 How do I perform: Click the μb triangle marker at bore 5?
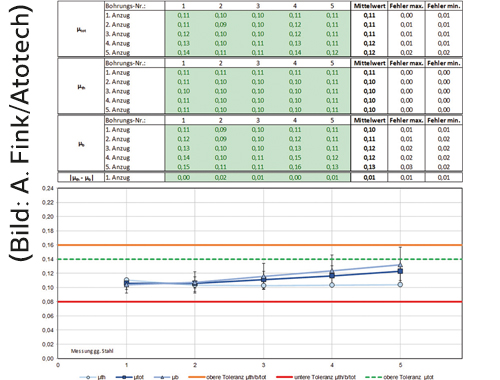pyautogui.click(x=400, y=265)
